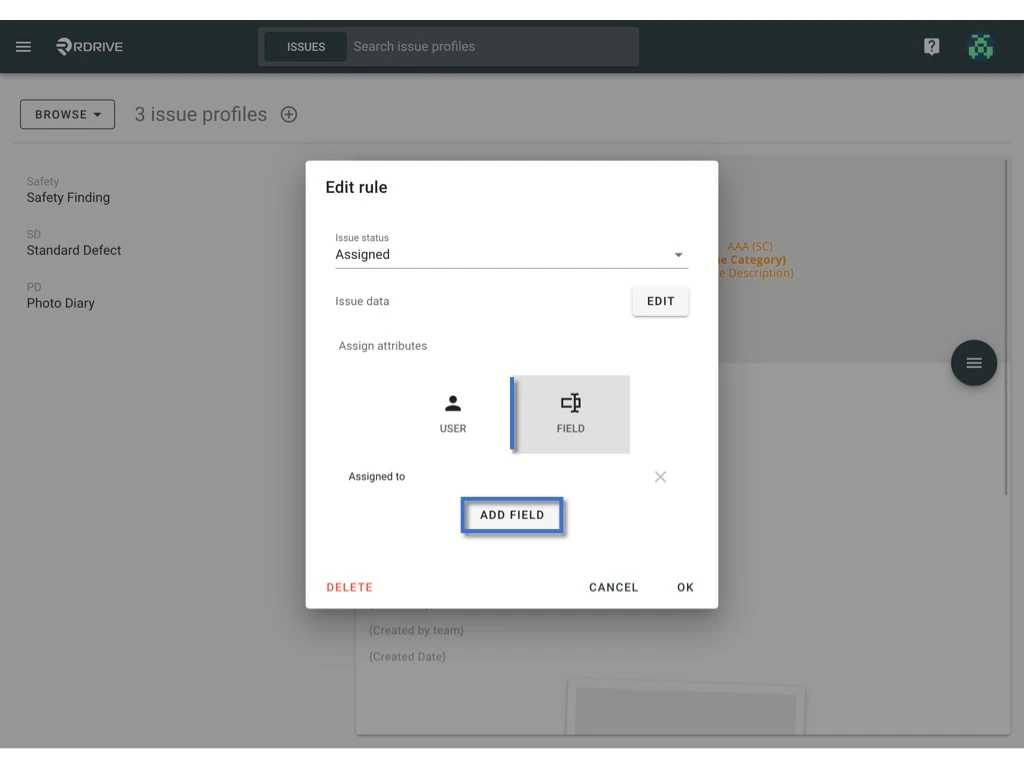The height and width of the screenshot is (768, 1024).
Task: Click EDIT next to Issue data
Action: tap(660, 300)
